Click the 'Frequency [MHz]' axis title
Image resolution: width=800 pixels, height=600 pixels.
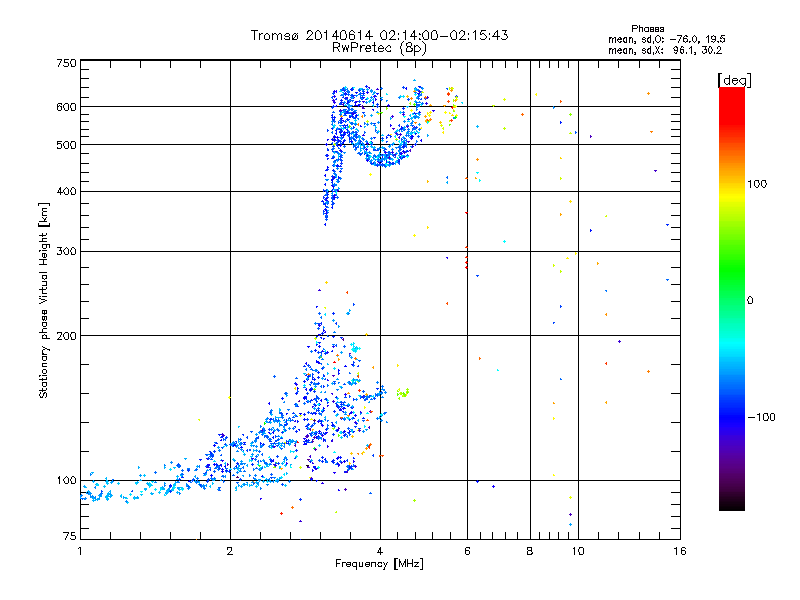point(379,564)
